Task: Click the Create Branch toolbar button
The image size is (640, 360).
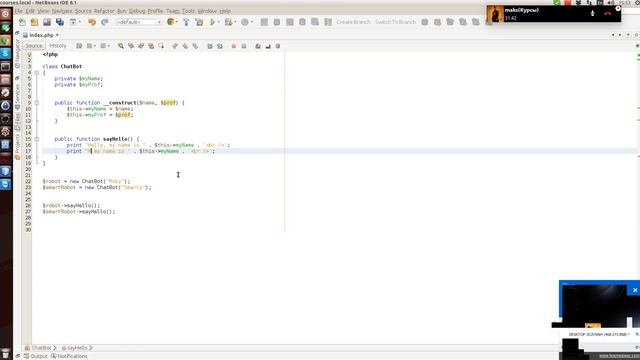Action: tap(353, 22)
